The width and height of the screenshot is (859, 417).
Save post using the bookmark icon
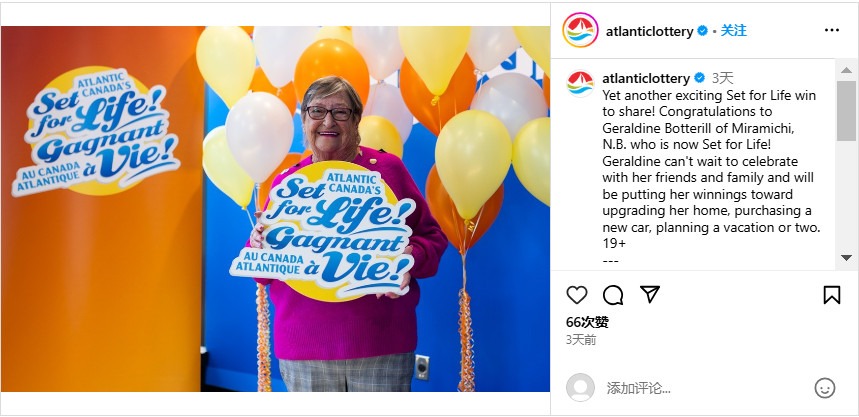[x=832, y=295]
